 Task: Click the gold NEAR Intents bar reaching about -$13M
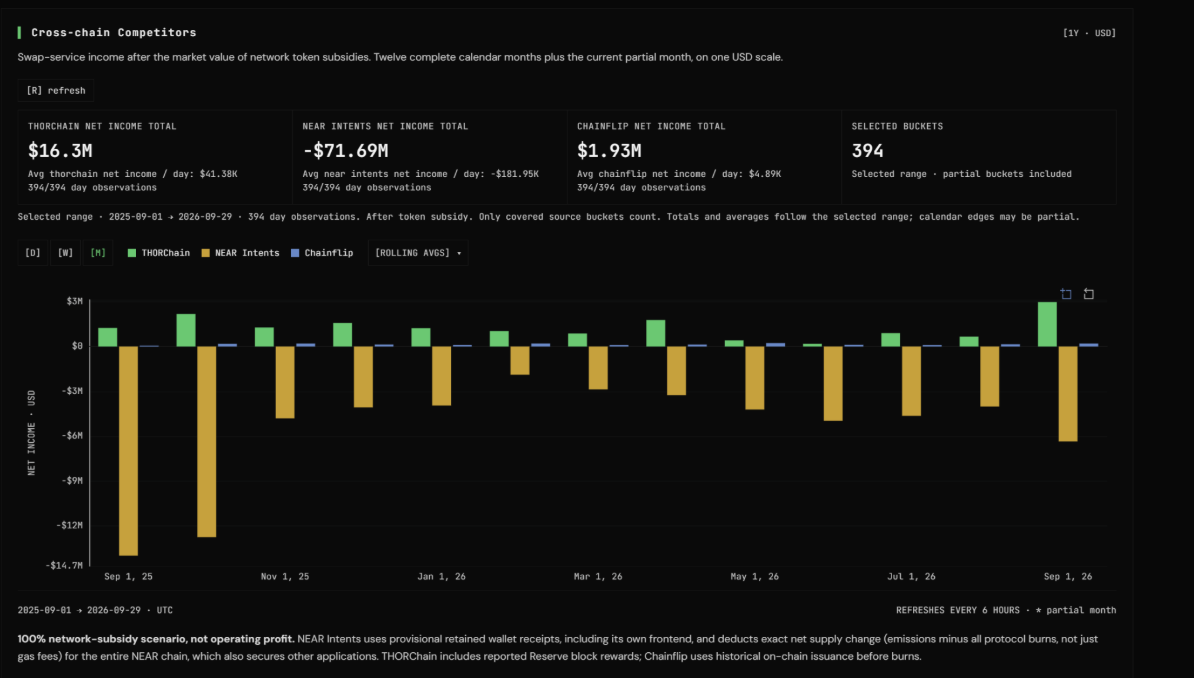[206, 442]
